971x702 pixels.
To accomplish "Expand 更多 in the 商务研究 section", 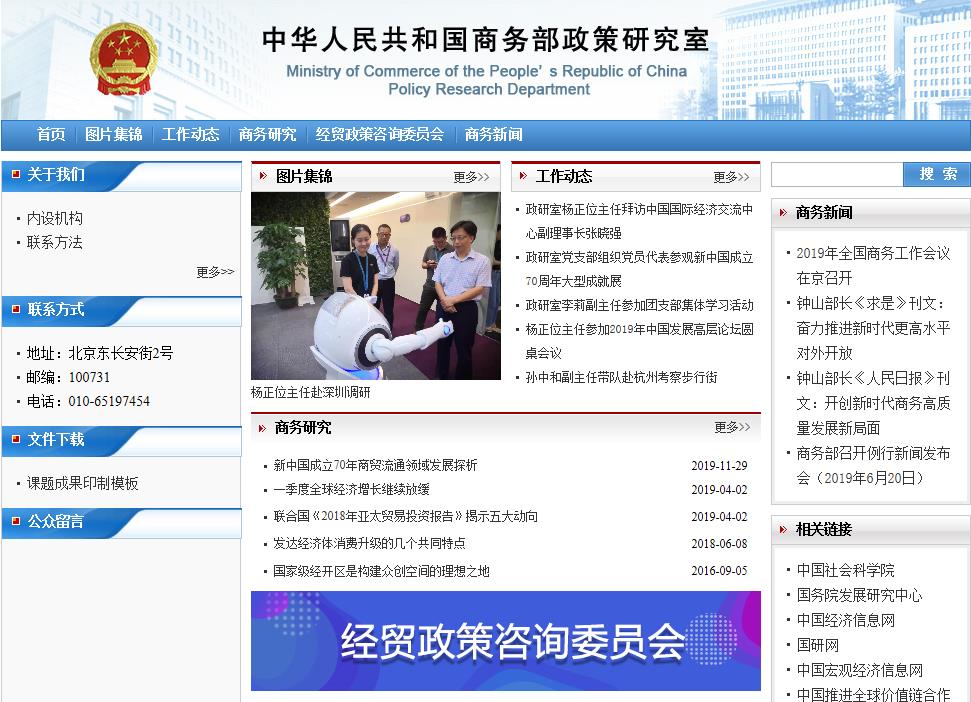I will (731, 428).
